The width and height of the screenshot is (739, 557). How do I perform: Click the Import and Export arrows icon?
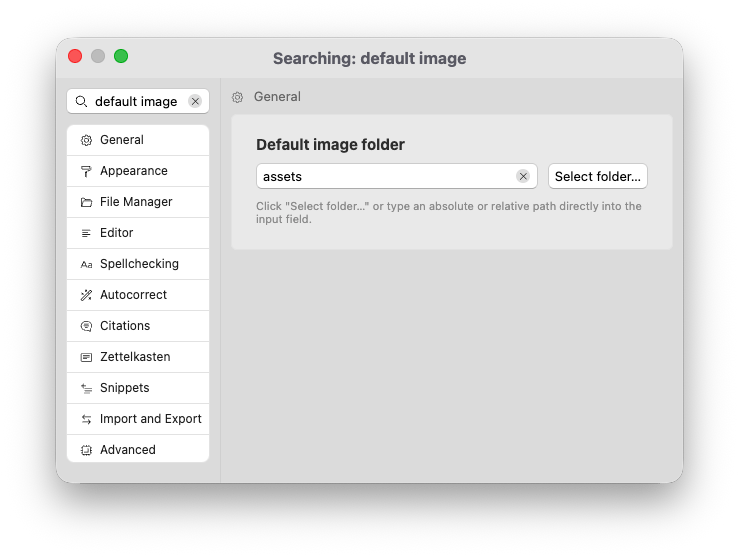[x=86, y=419]
